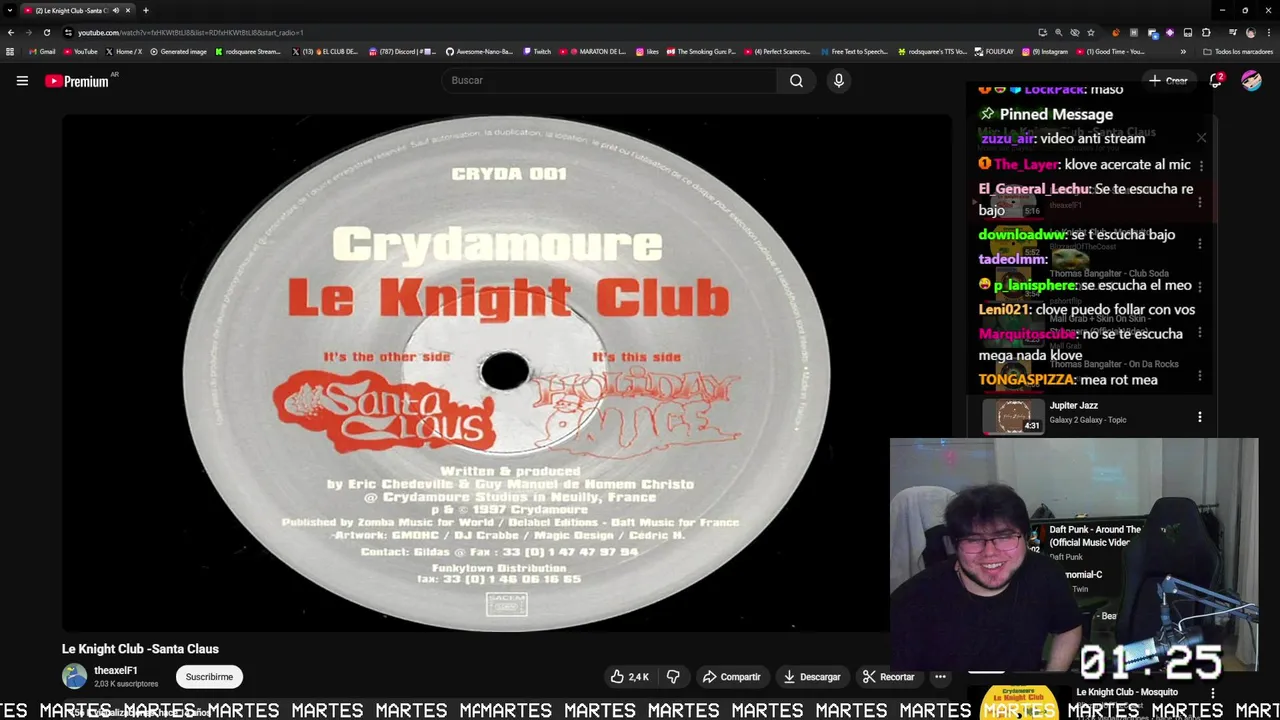
Task: Open media controls icon in toolbar
Action: point(1233,33)
